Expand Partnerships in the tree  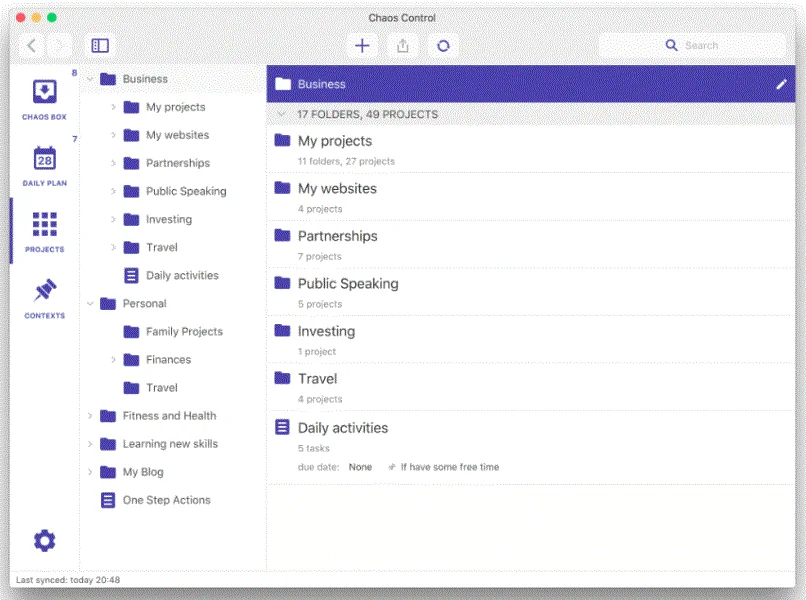tap(114, 163)
